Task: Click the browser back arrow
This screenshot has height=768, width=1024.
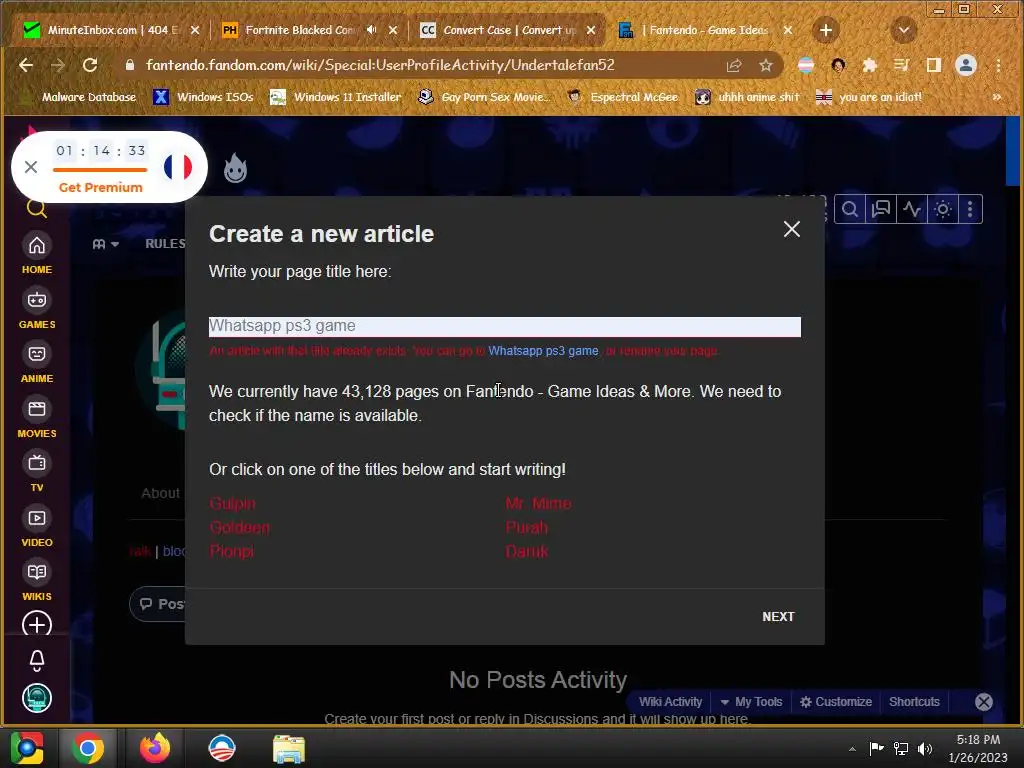Action: 25,65
